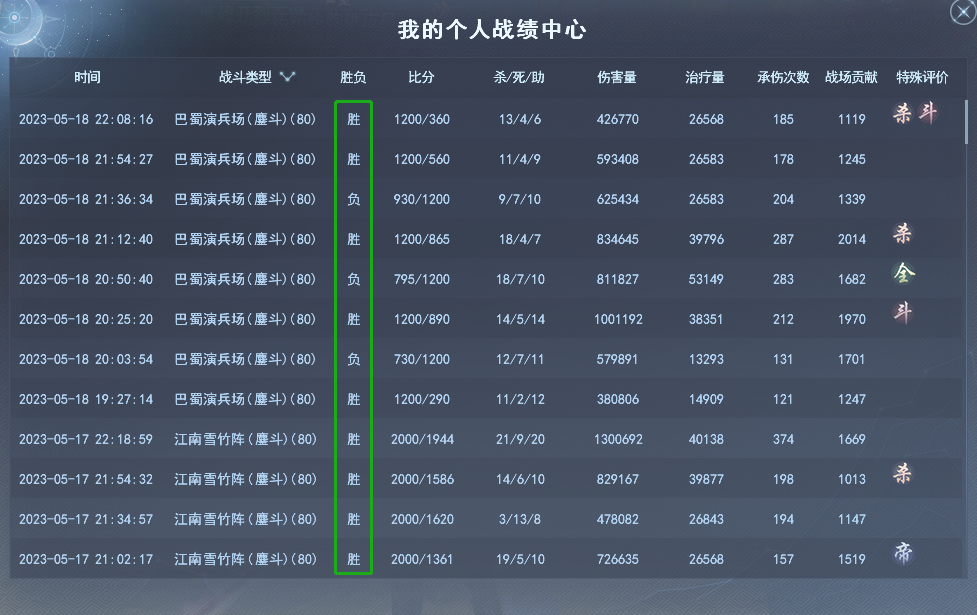Click the damage value 1001192
The image size is (977, 615).
pyautogui.click(x=618, y=319)
